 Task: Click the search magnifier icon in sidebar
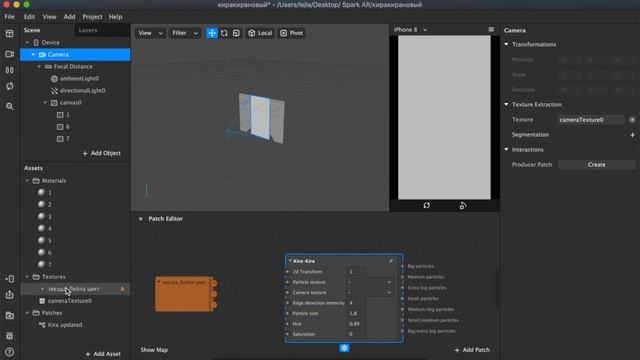(x=9, y=107)
